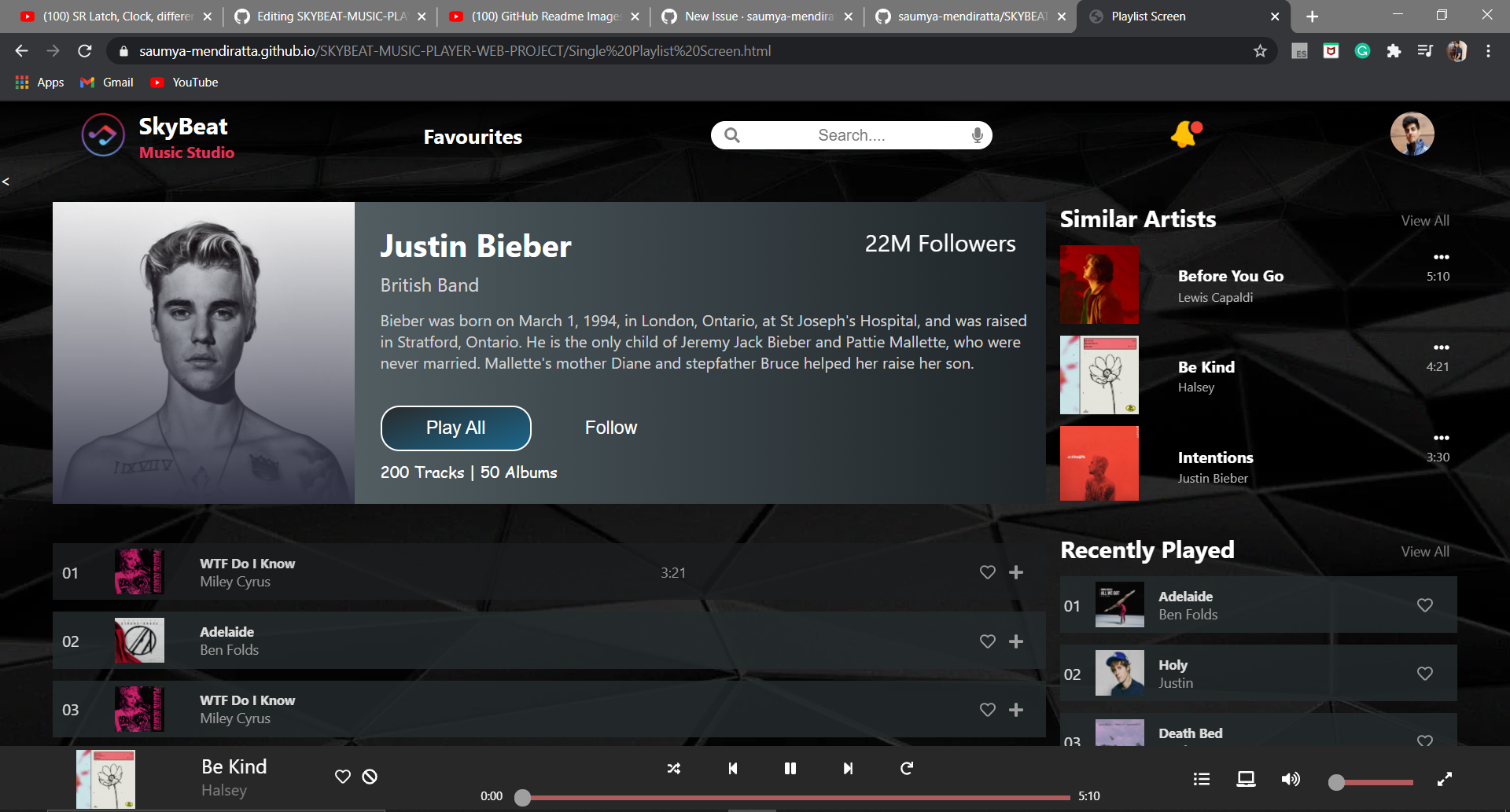Open the media control extension icon
Screen dimensions: 1510x812
[x=1425, y=51]
